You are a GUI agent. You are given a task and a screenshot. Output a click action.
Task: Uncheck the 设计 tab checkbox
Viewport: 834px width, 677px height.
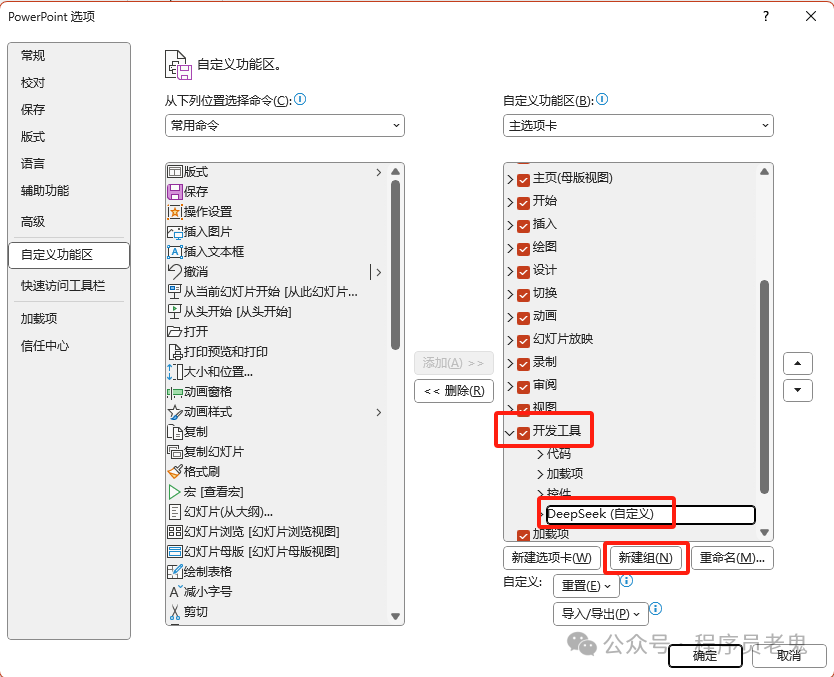(x=523, y=272)
